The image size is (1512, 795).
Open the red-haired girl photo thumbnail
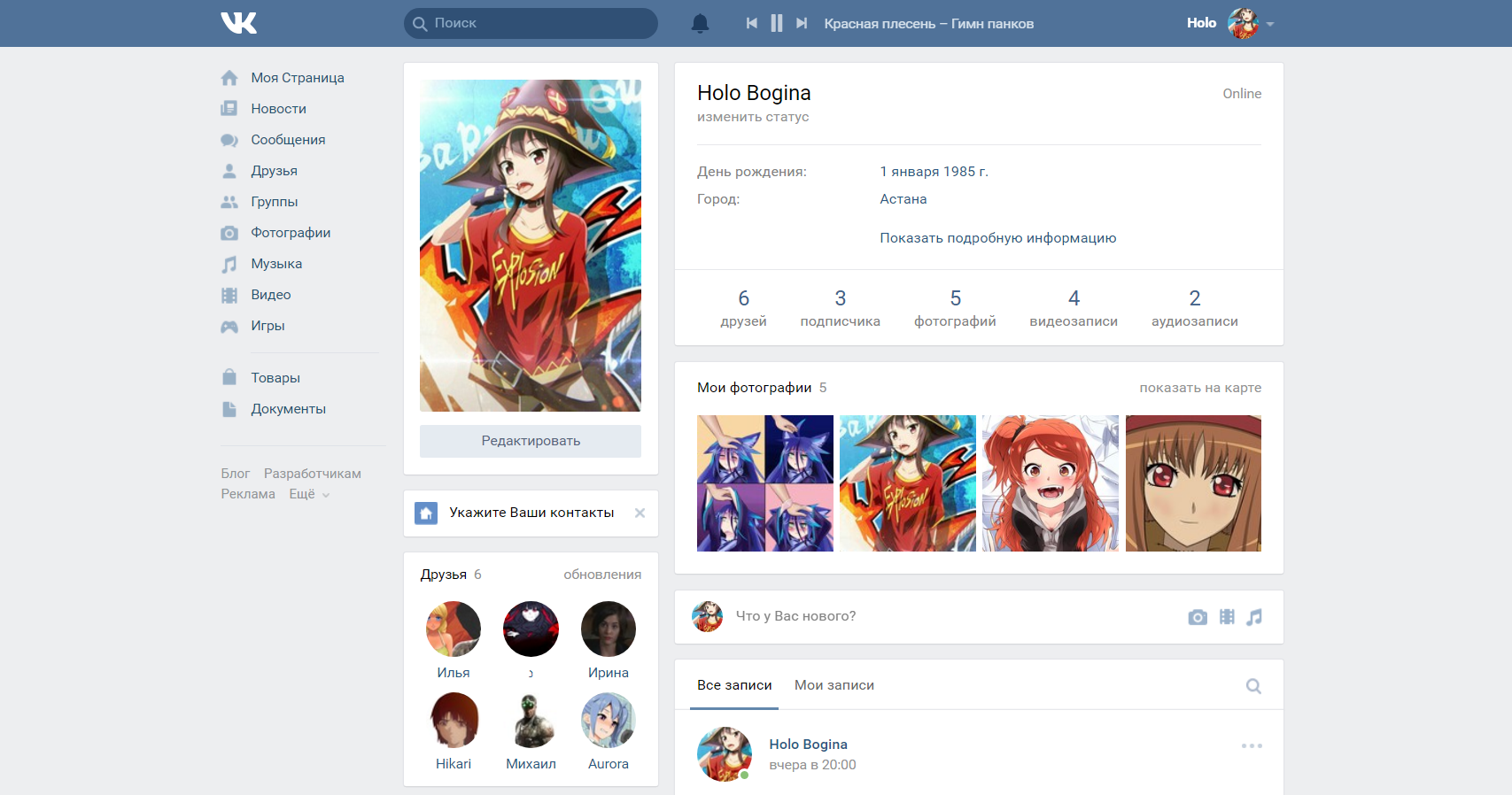pyautogui.click(x=1051, y=483)
